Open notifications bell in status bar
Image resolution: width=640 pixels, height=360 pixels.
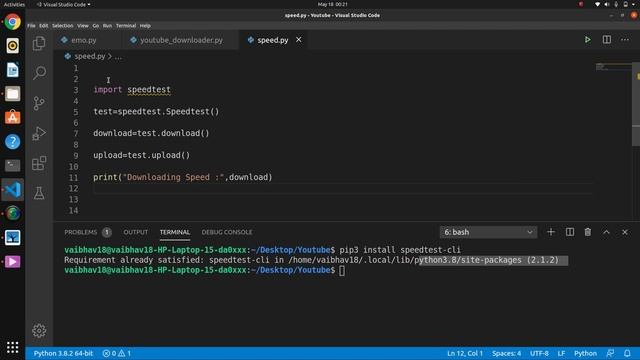tap(627, 353)
